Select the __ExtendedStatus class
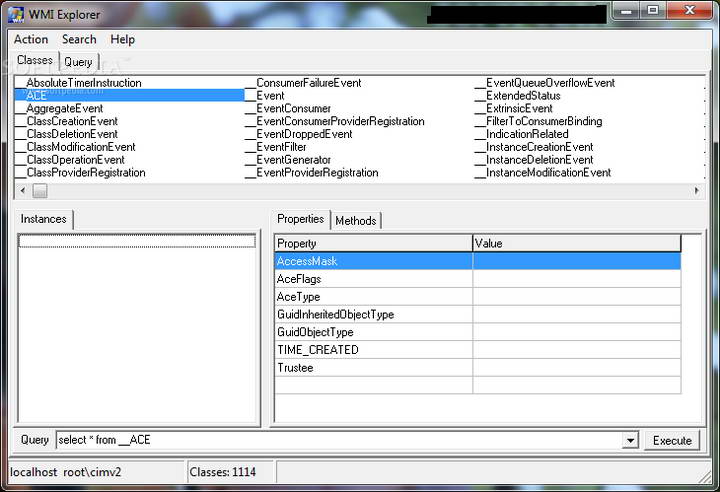Viewport: 720px width, 492px height. pos(518,96)
